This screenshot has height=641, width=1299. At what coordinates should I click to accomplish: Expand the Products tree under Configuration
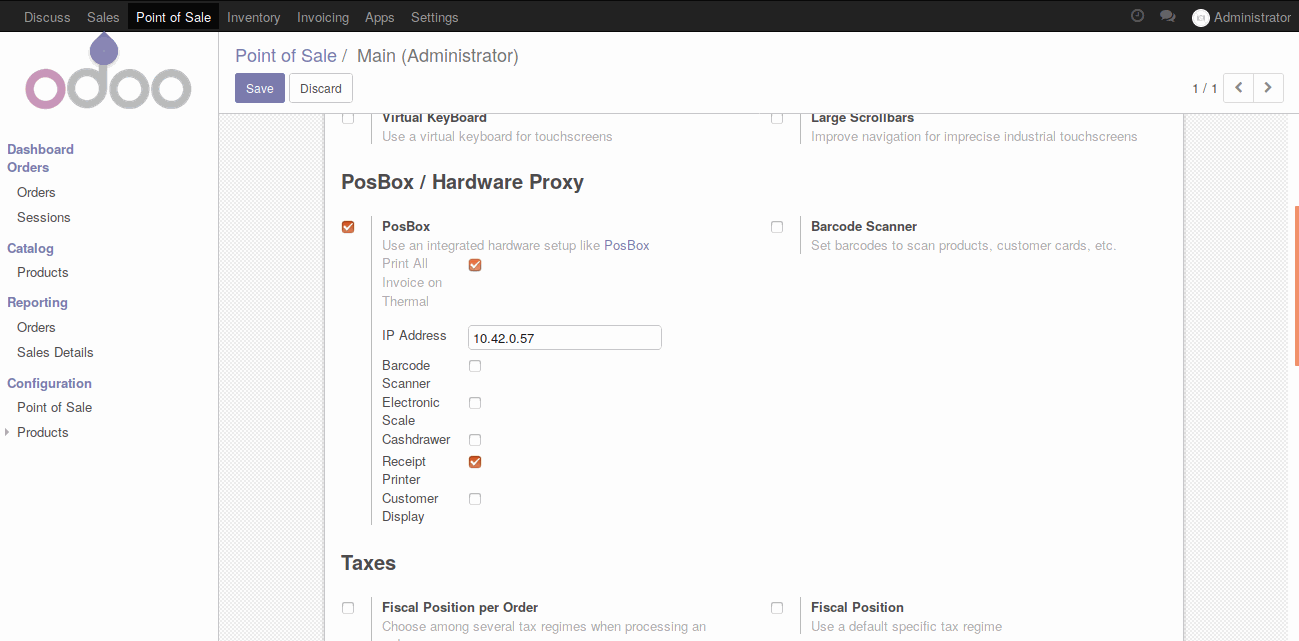9,432
